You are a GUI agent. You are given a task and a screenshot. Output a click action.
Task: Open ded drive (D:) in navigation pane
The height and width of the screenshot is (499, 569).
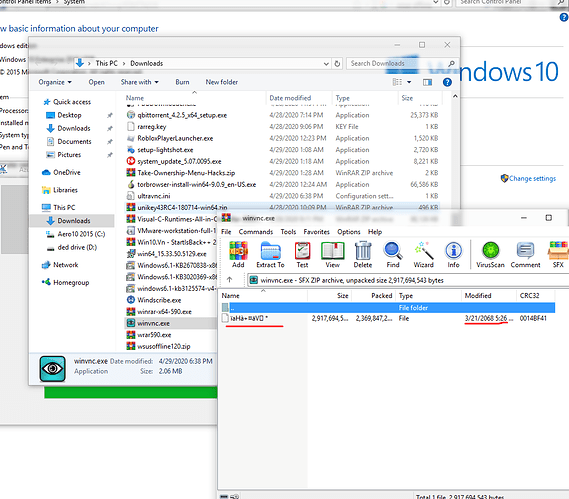pyautogui.click(x=71, y=248)
